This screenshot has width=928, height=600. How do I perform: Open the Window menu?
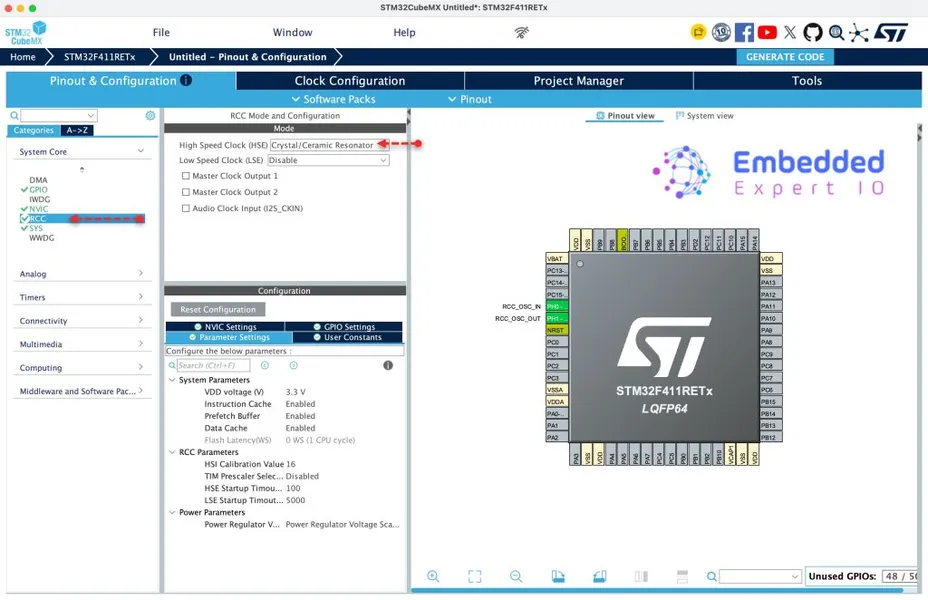(x=292, y=33)
